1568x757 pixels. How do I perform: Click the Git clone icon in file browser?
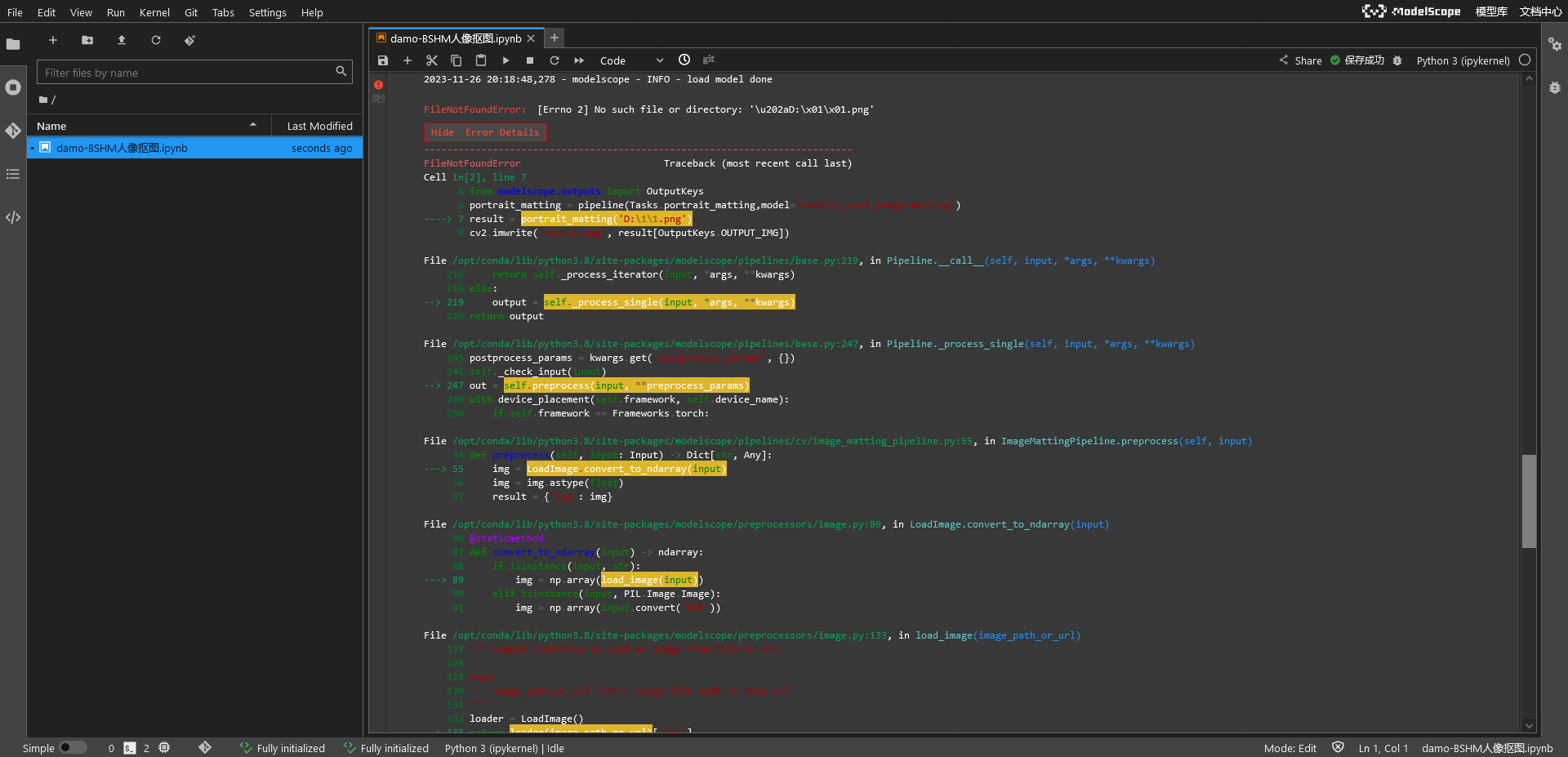pos(190,40)
